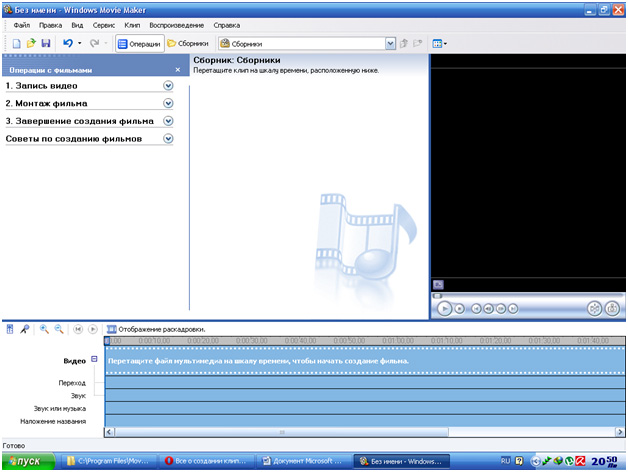Jump back to the start in monitor

[x=476, y=309]
